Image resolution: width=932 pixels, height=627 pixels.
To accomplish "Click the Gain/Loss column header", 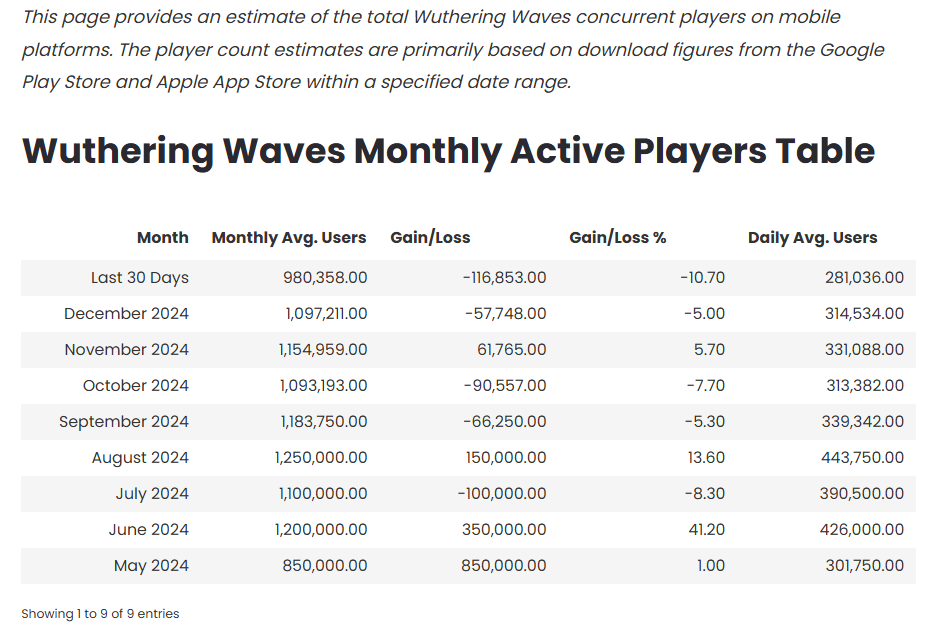I will [x=430, y=238].
